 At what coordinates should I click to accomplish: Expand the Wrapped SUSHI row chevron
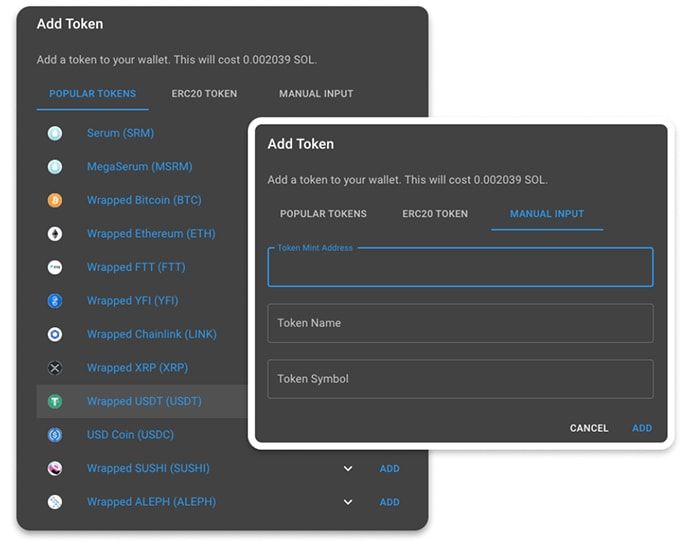tap(348, 468)
